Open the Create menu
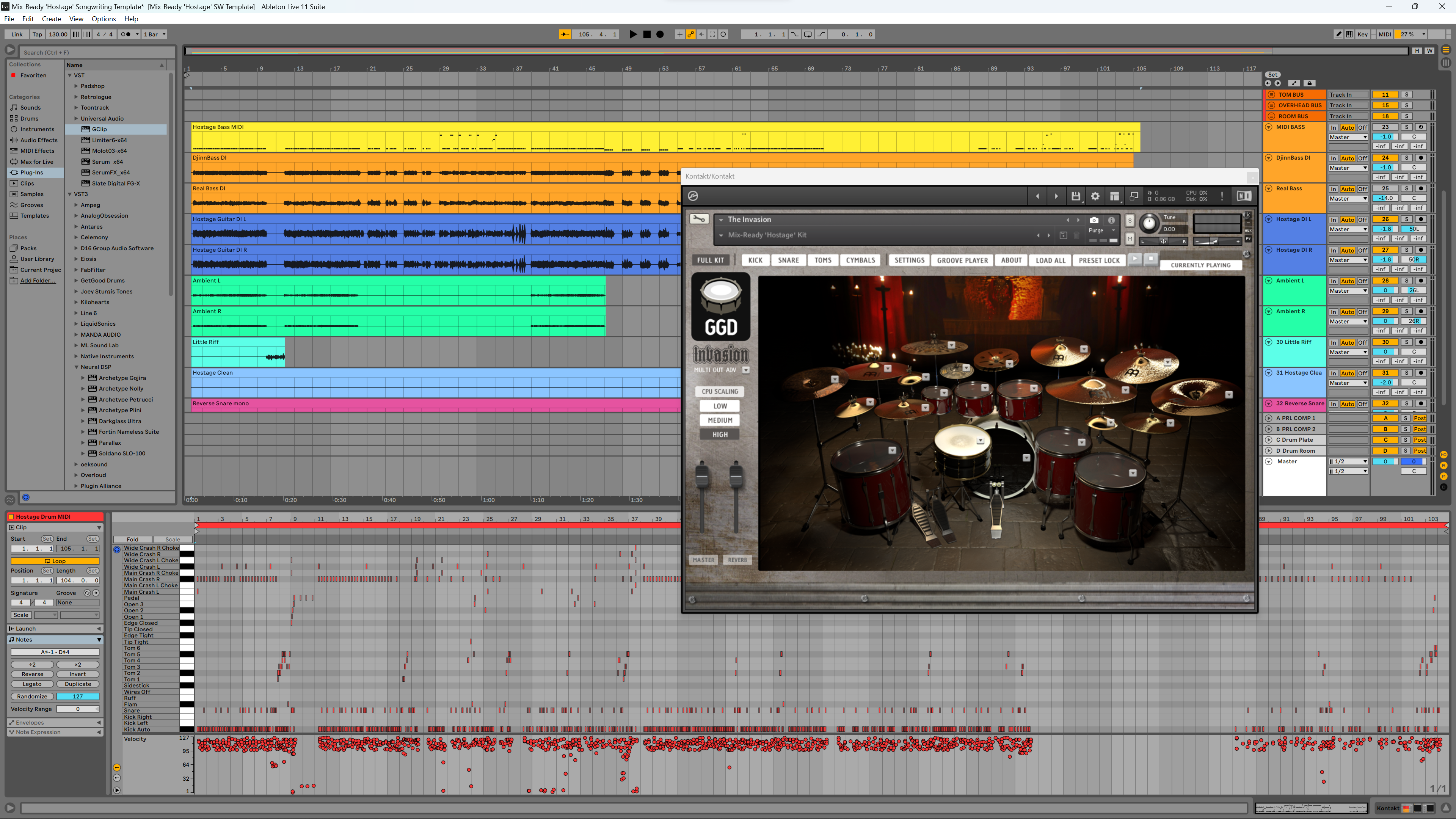Image resolution: width=1456 pixels, height=819 pixels. [x=51, y=19]
